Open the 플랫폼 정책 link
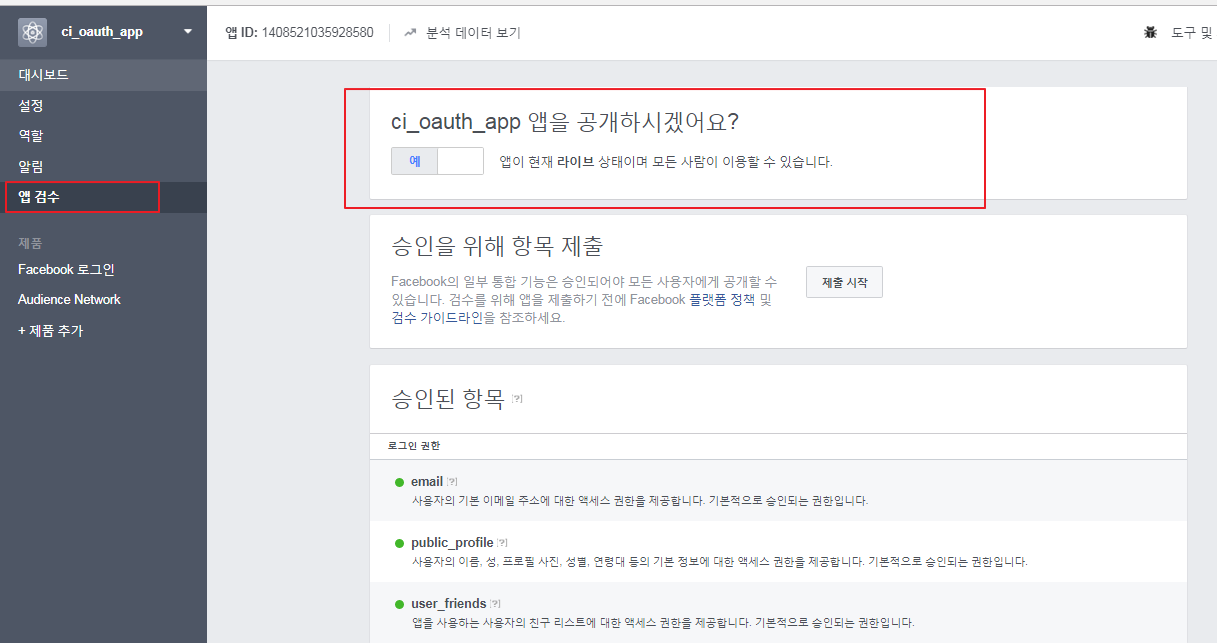Image resolution: width=1217 pixels, height=643 pixels. pyautogui.click(x=721, y=300)
